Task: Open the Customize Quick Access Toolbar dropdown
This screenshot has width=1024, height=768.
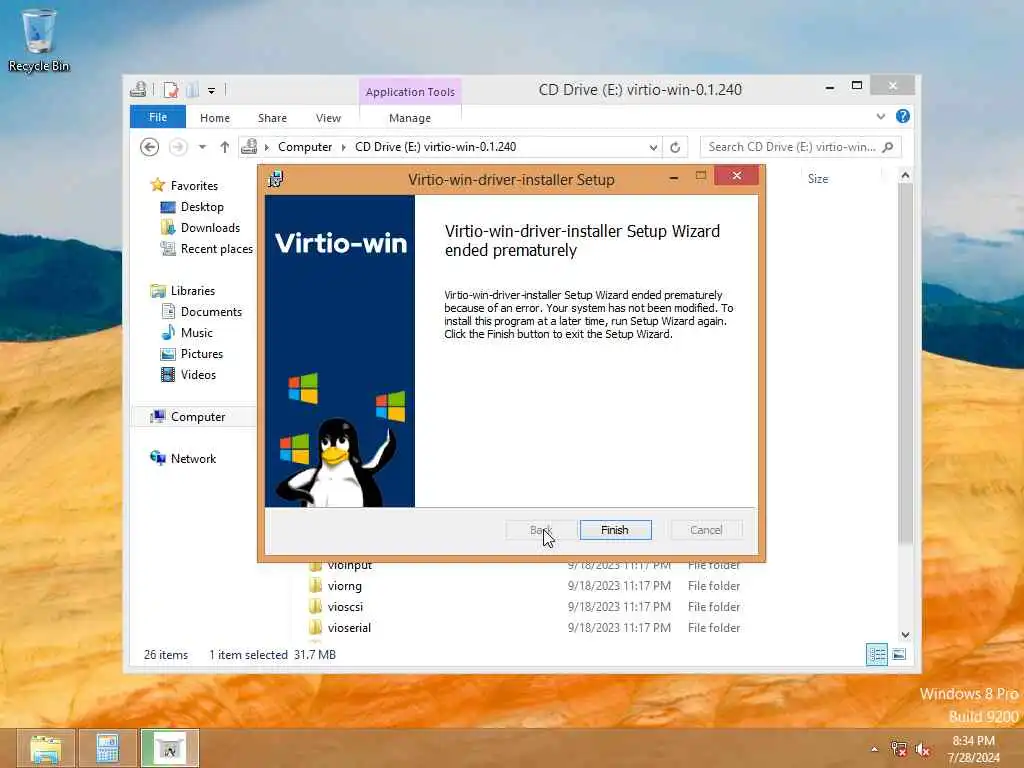Action: tap(212, 90)
